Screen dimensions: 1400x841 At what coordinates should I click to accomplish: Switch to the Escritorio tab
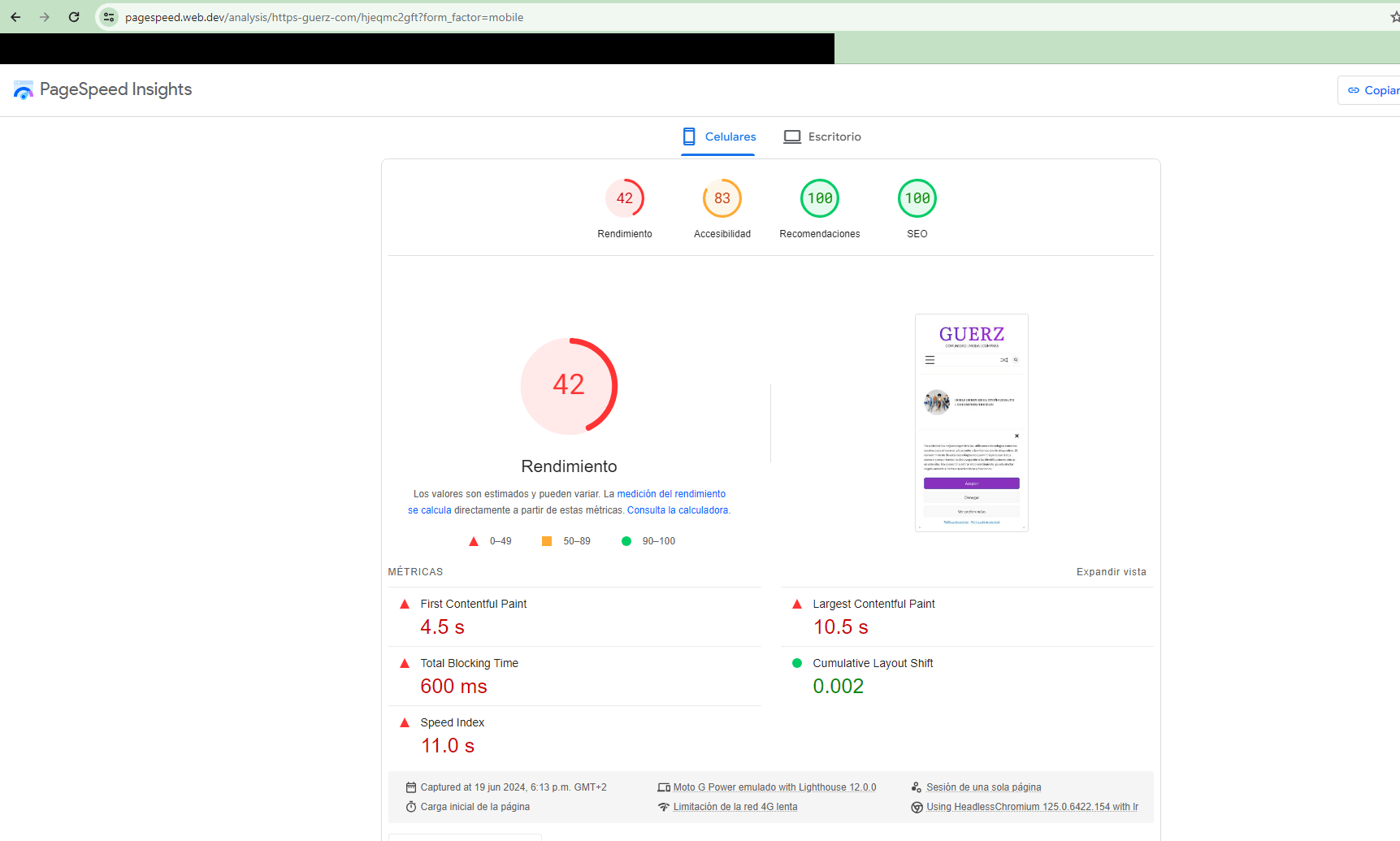[x=822, y=137]
